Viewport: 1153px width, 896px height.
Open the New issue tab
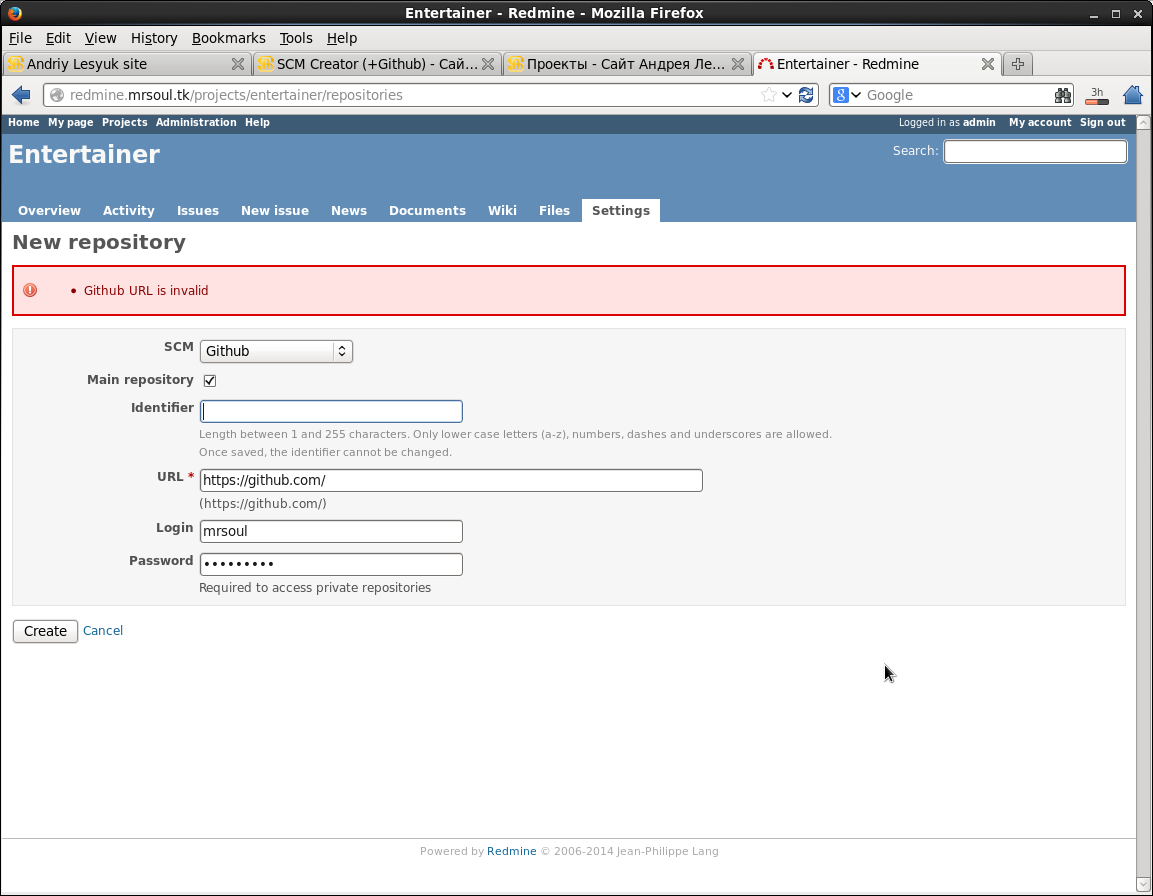[275, 210]
